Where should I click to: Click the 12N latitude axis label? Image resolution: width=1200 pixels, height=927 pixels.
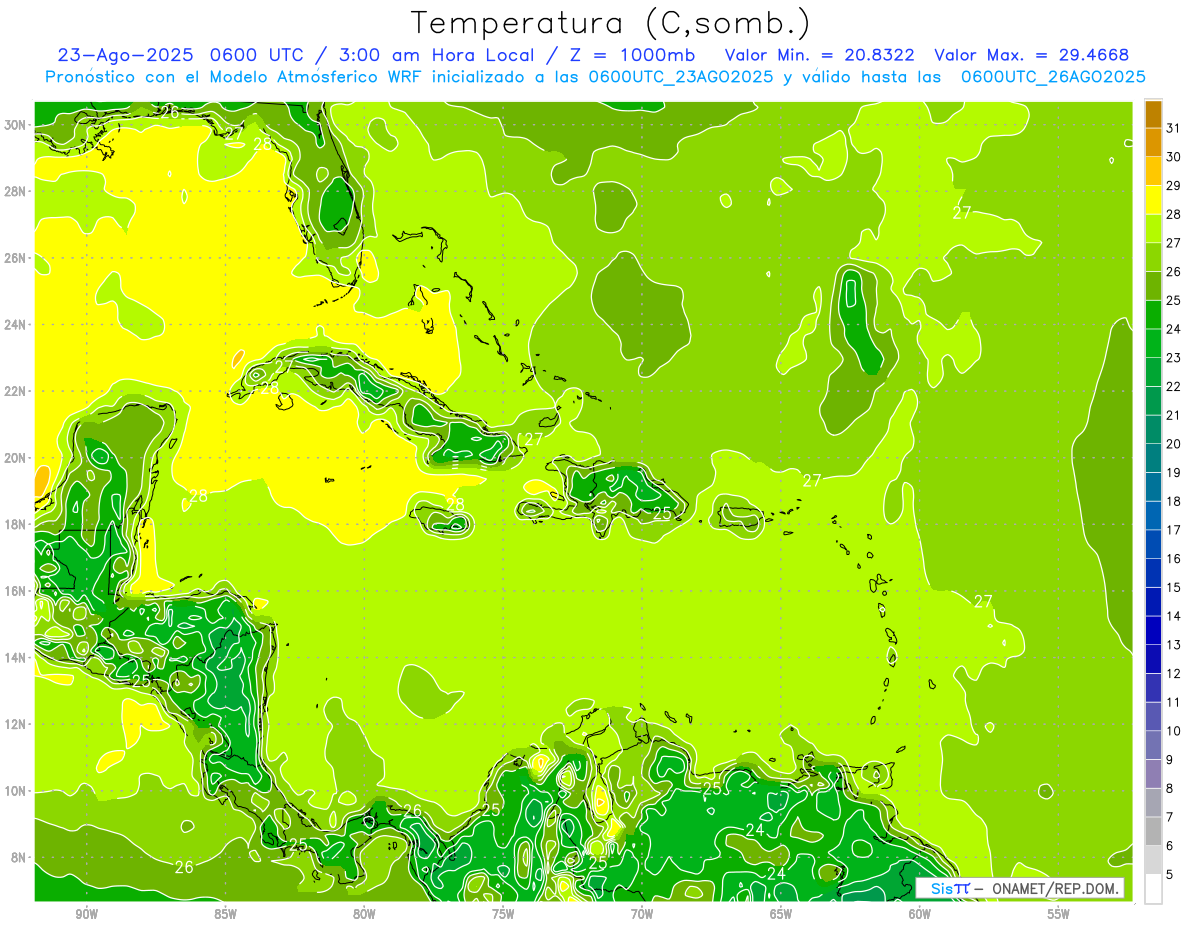(x=16, y=724)
